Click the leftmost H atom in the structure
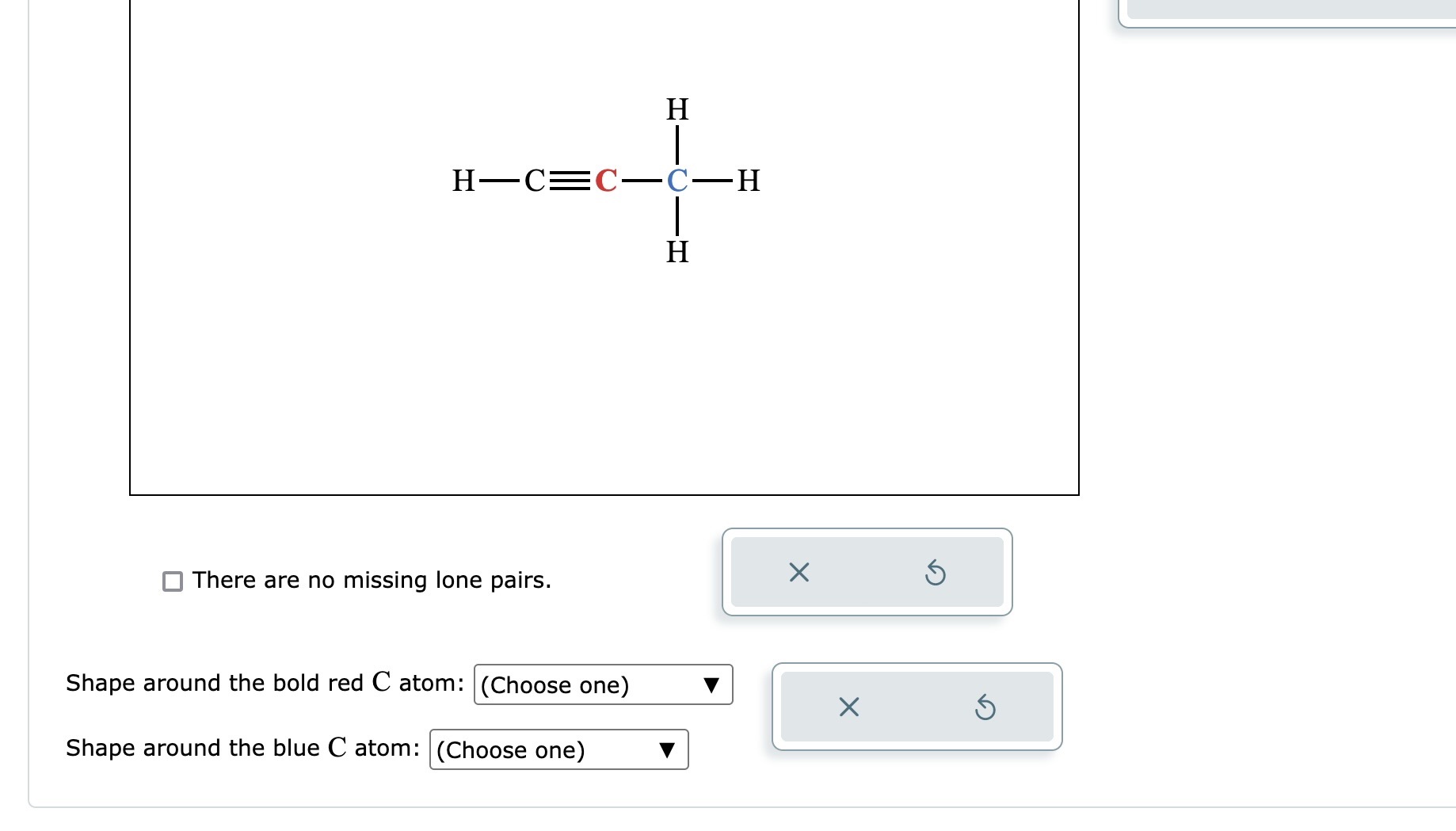The height and width of the screenshot is (831, 1456). pos(462,181)
